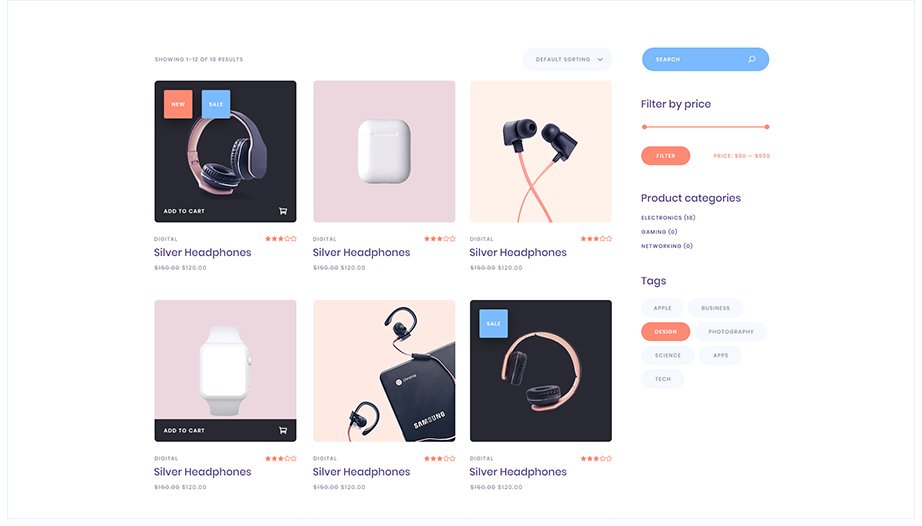Open the Default Sorting dropdown
922x526 pixels.
[567, 59]
